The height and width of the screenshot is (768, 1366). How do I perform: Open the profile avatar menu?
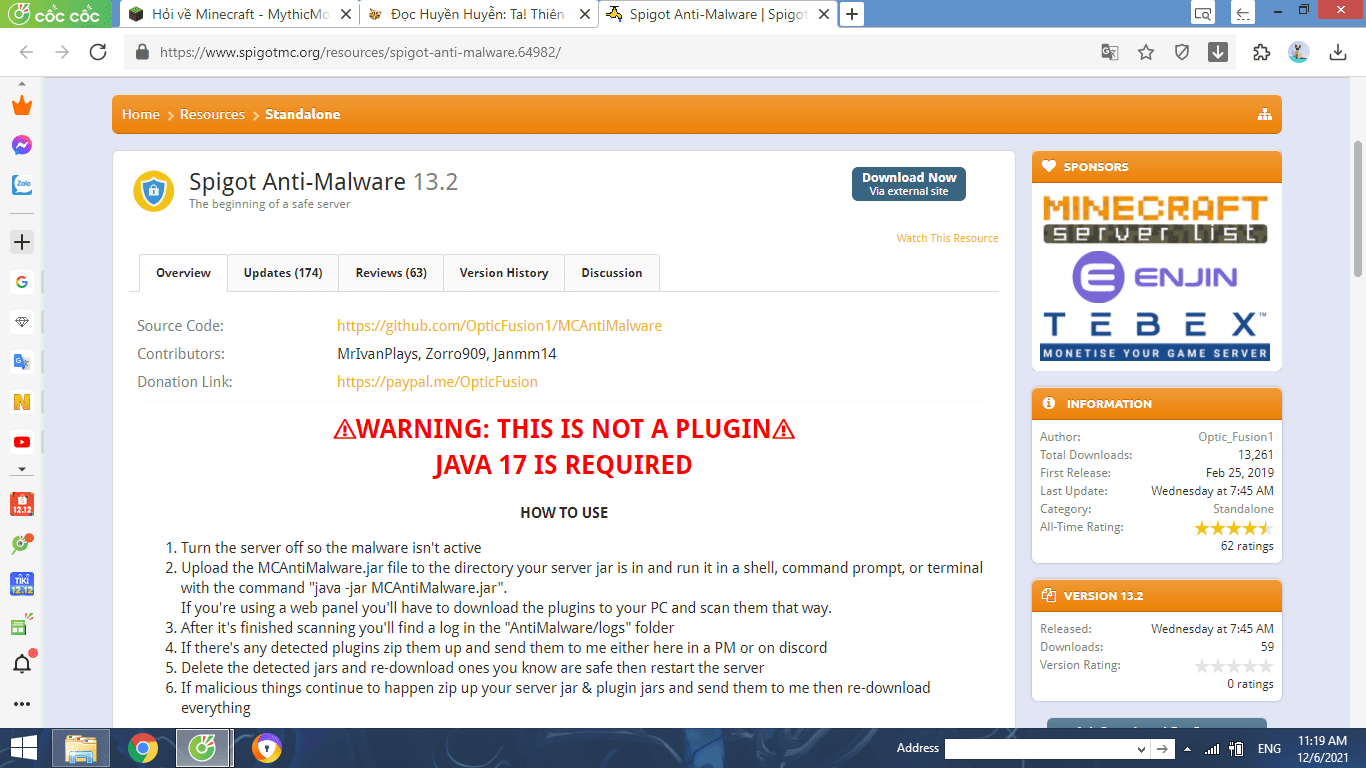[1299, 52]
